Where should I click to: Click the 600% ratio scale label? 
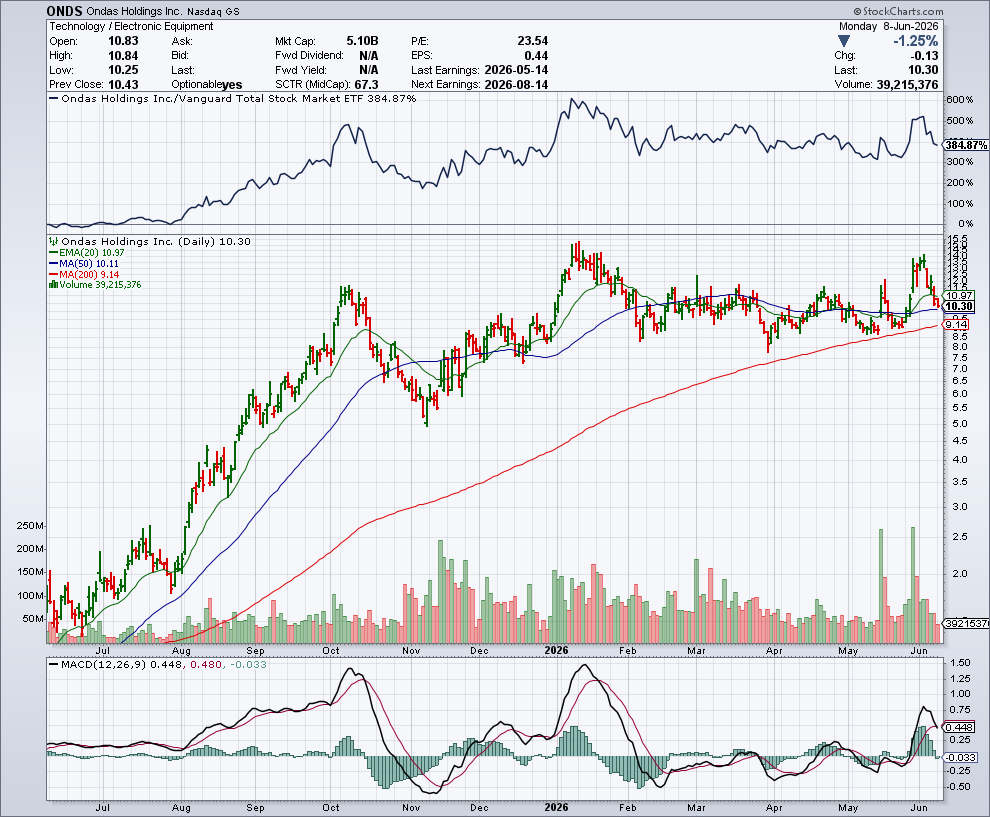(959, 100)
